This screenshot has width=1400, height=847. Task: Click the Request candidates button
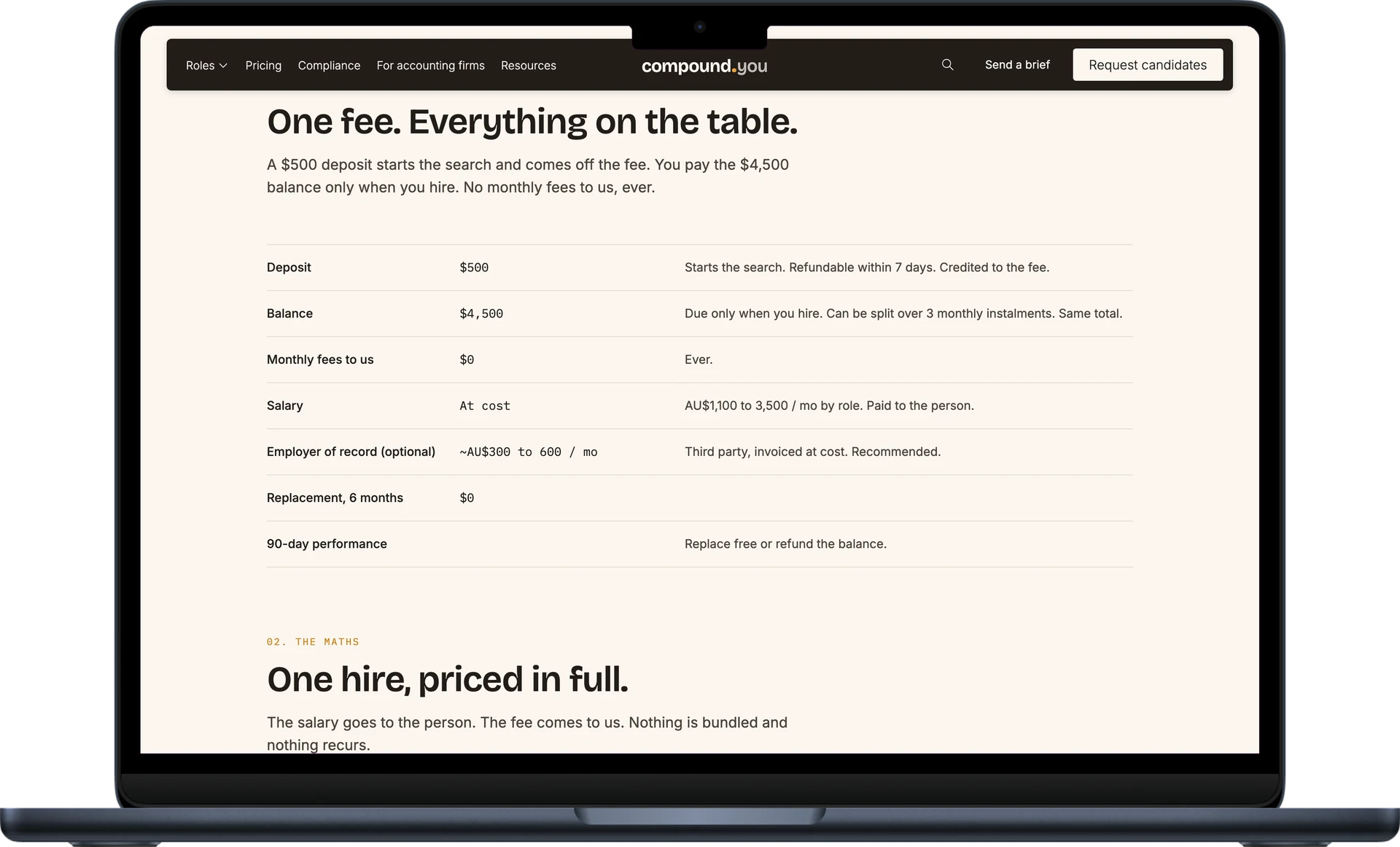click(1148, 65)
